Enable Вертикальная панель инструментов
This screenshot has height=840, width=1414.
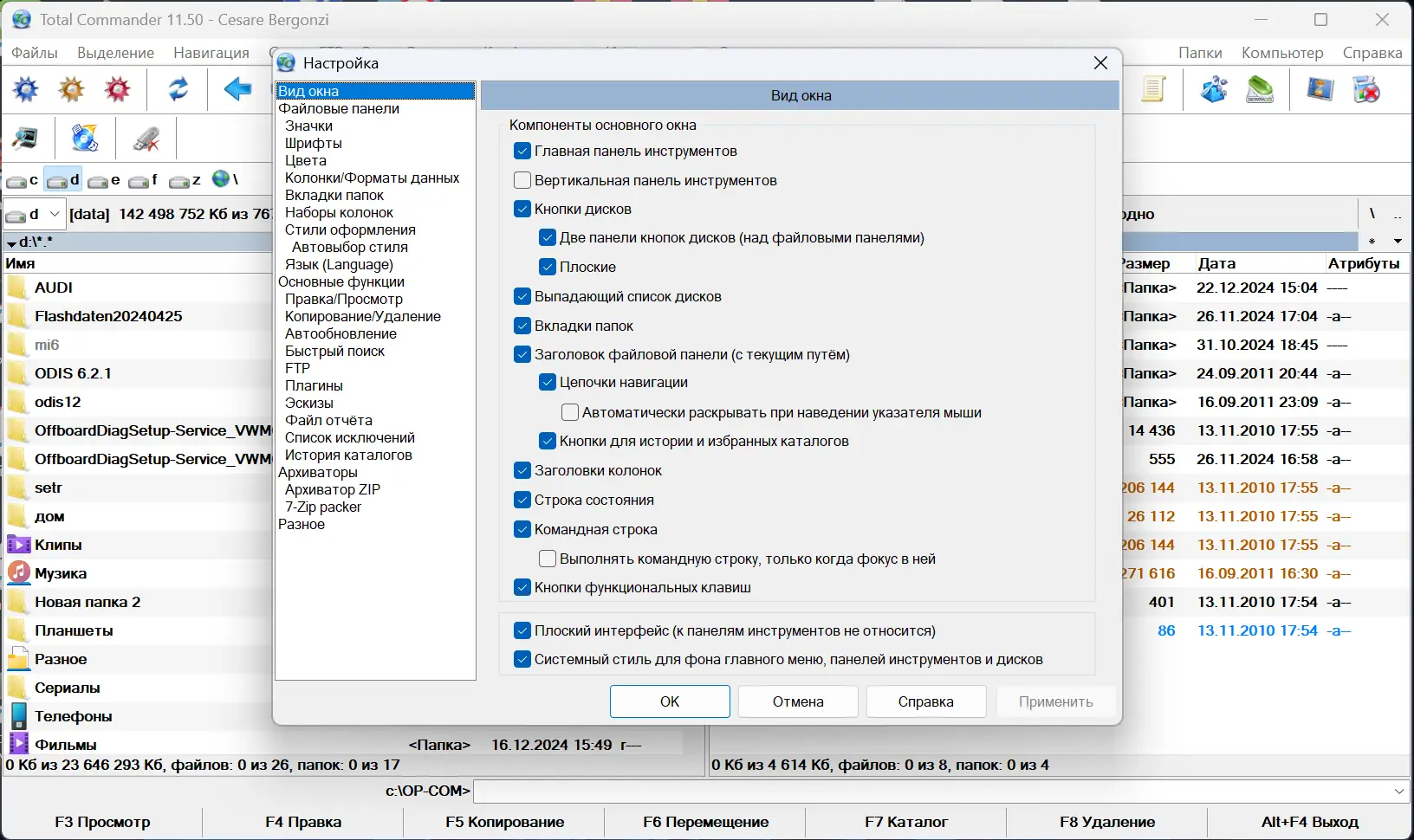[522, 180]
